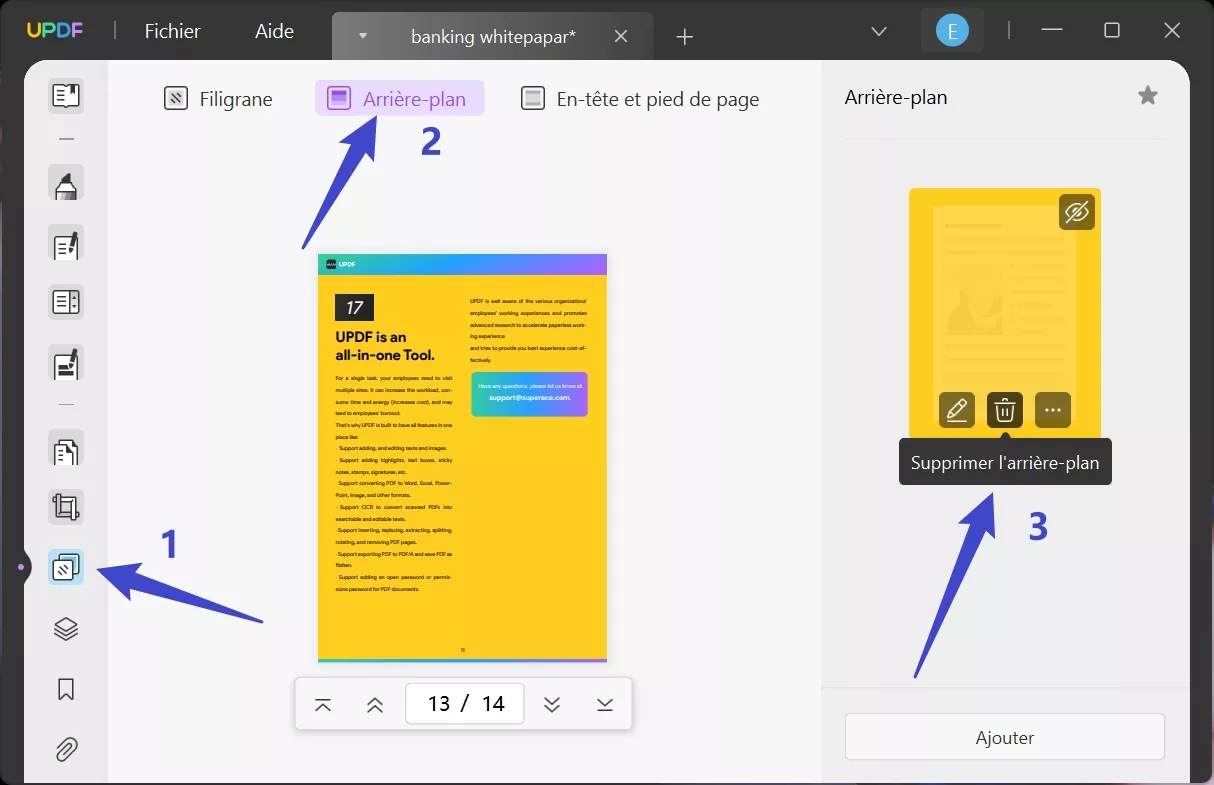Open the Prepare Form tool
1214x785 pixels.
coord(66,302)
